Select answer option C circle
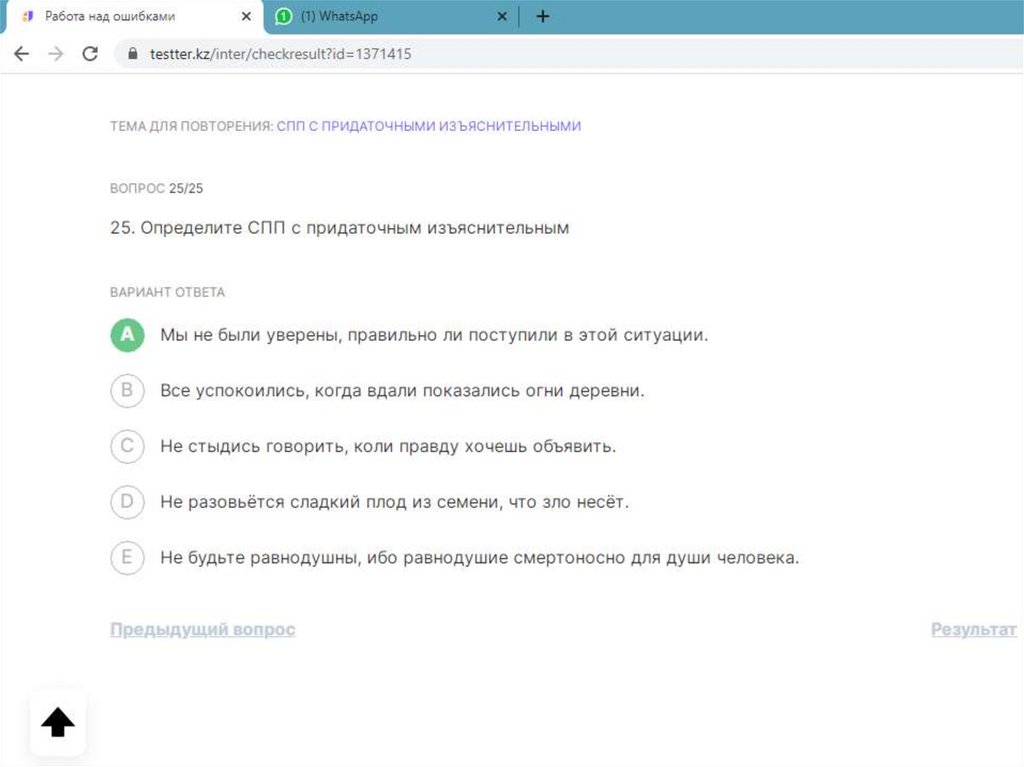1024x767 pixels. click(x=127, y=446)
